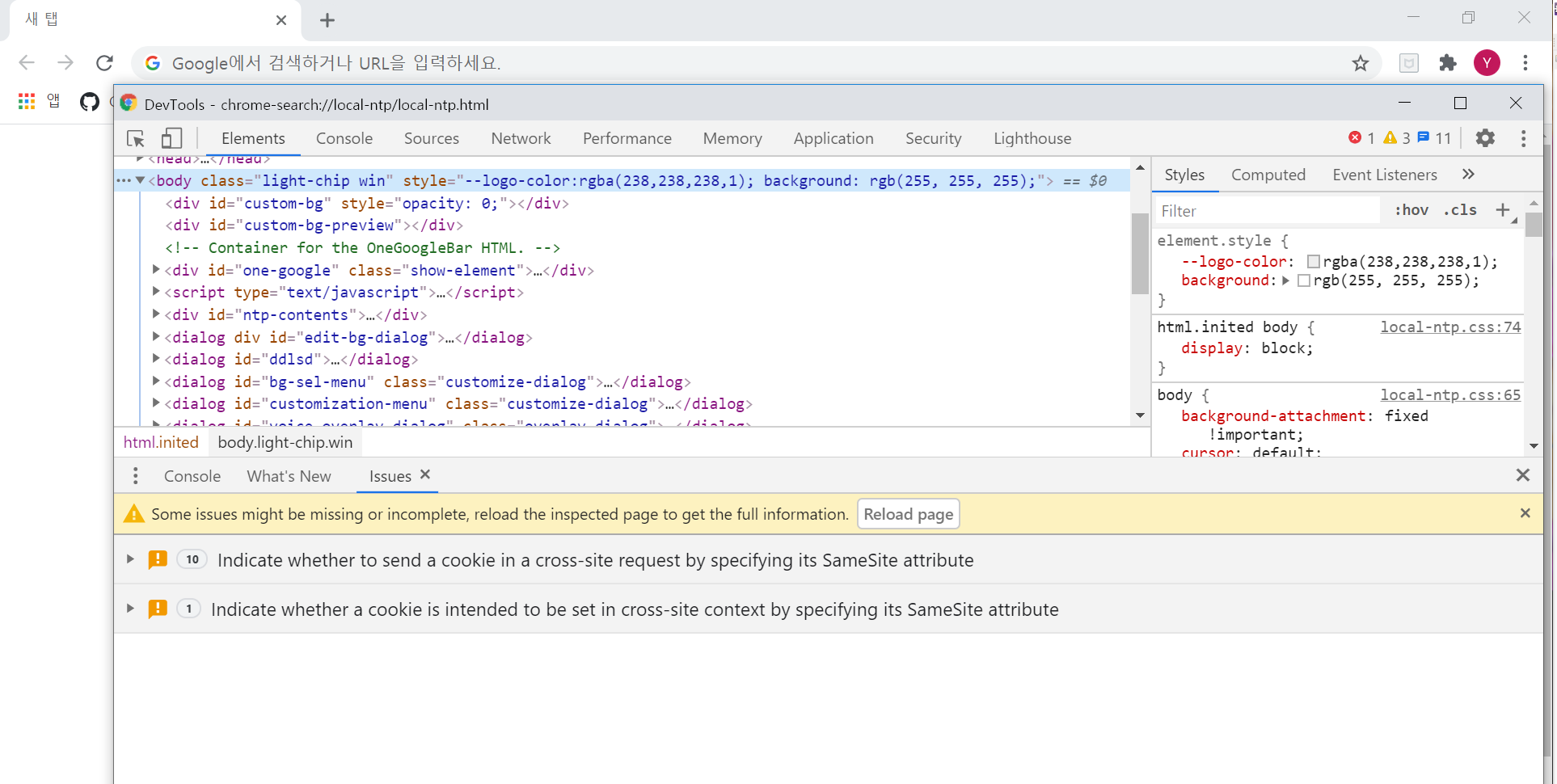
Task: Click the styles Filter input field
Action: 1268,211
